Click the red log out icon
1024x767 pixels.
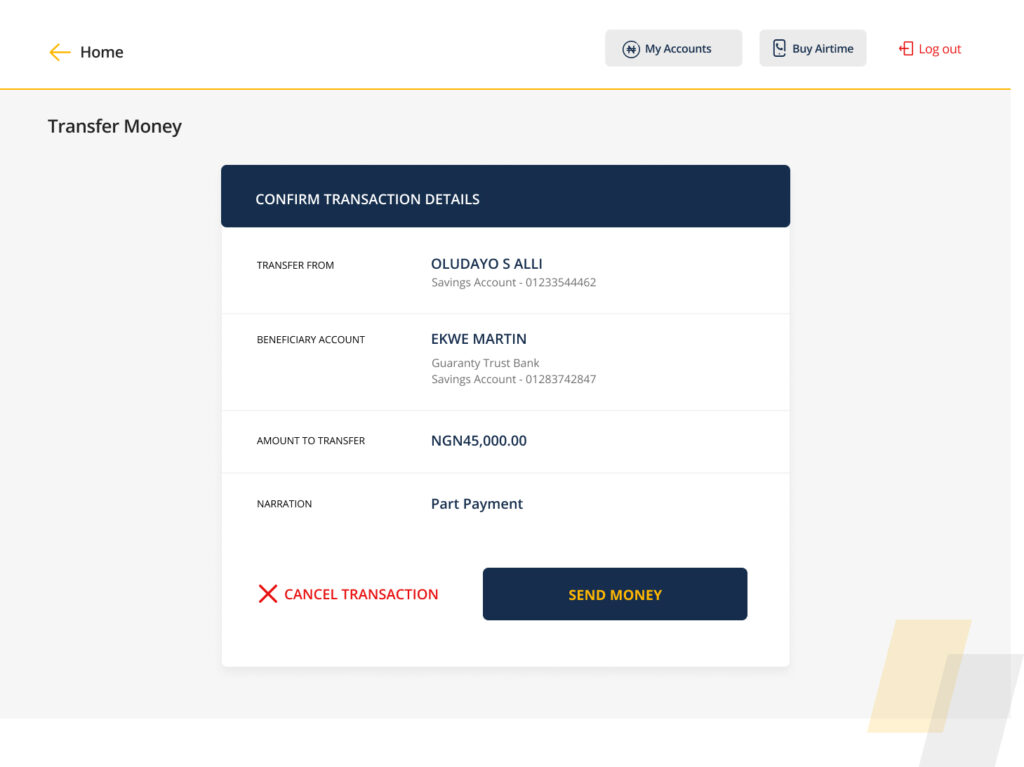pyautogui.click(x=906, y=48)
